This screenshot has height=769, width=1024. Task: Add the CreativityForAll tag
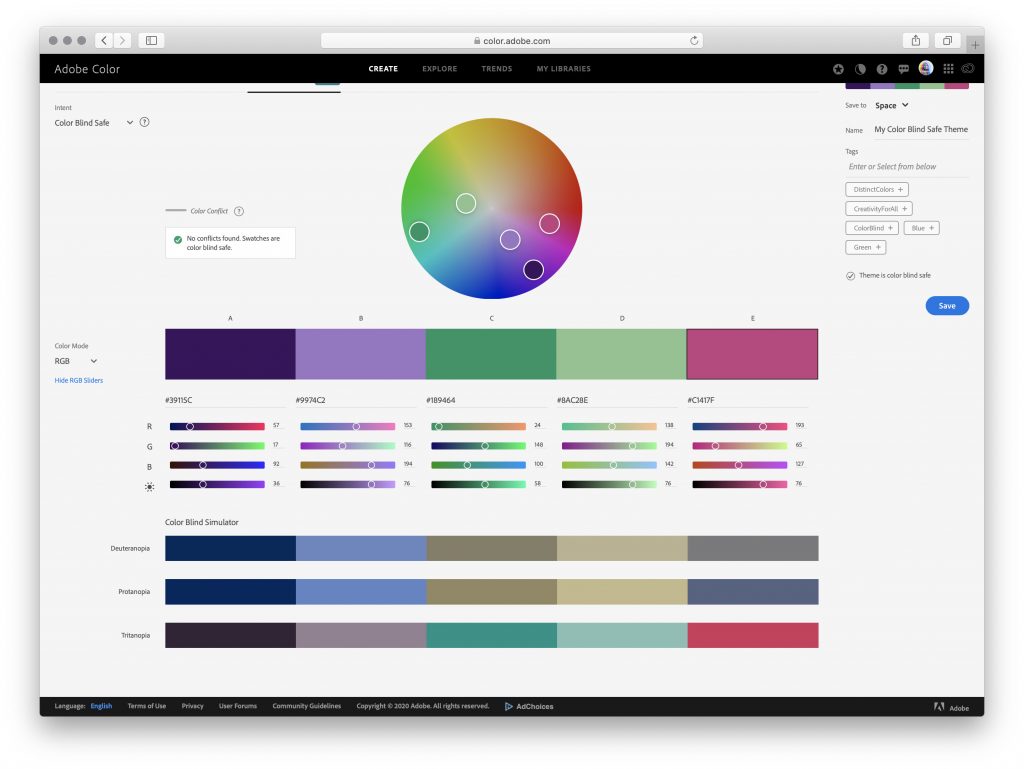879,209
